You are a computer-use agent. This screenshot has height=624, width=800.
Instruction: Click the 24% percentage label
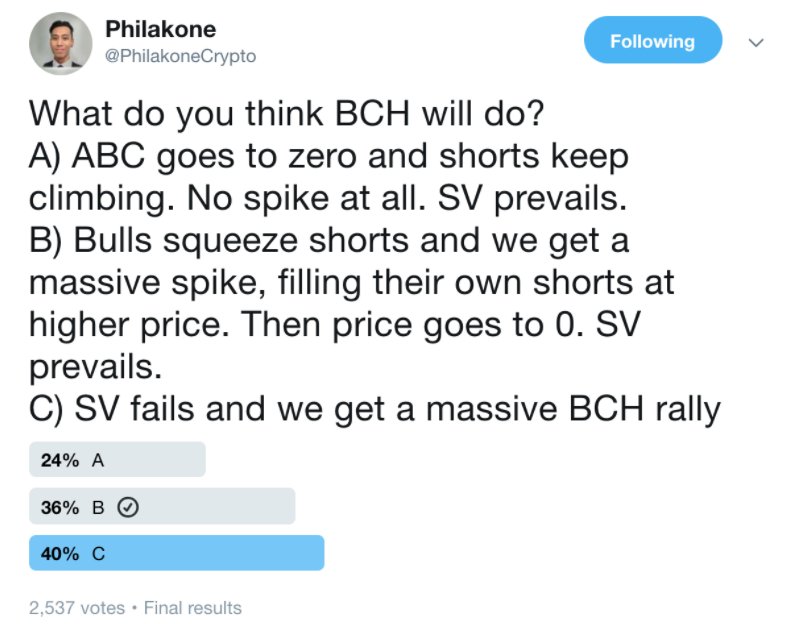60,460
